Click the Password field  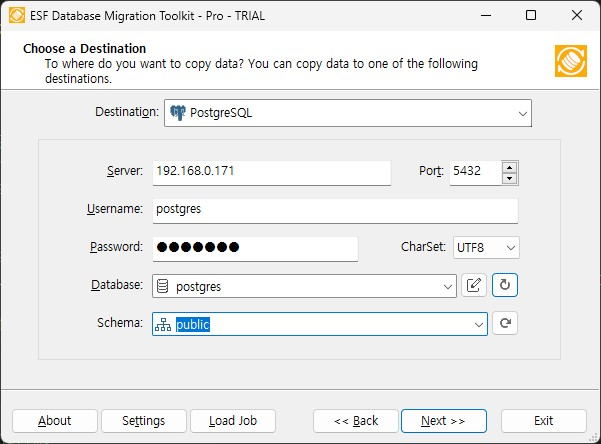click(255, 249)
